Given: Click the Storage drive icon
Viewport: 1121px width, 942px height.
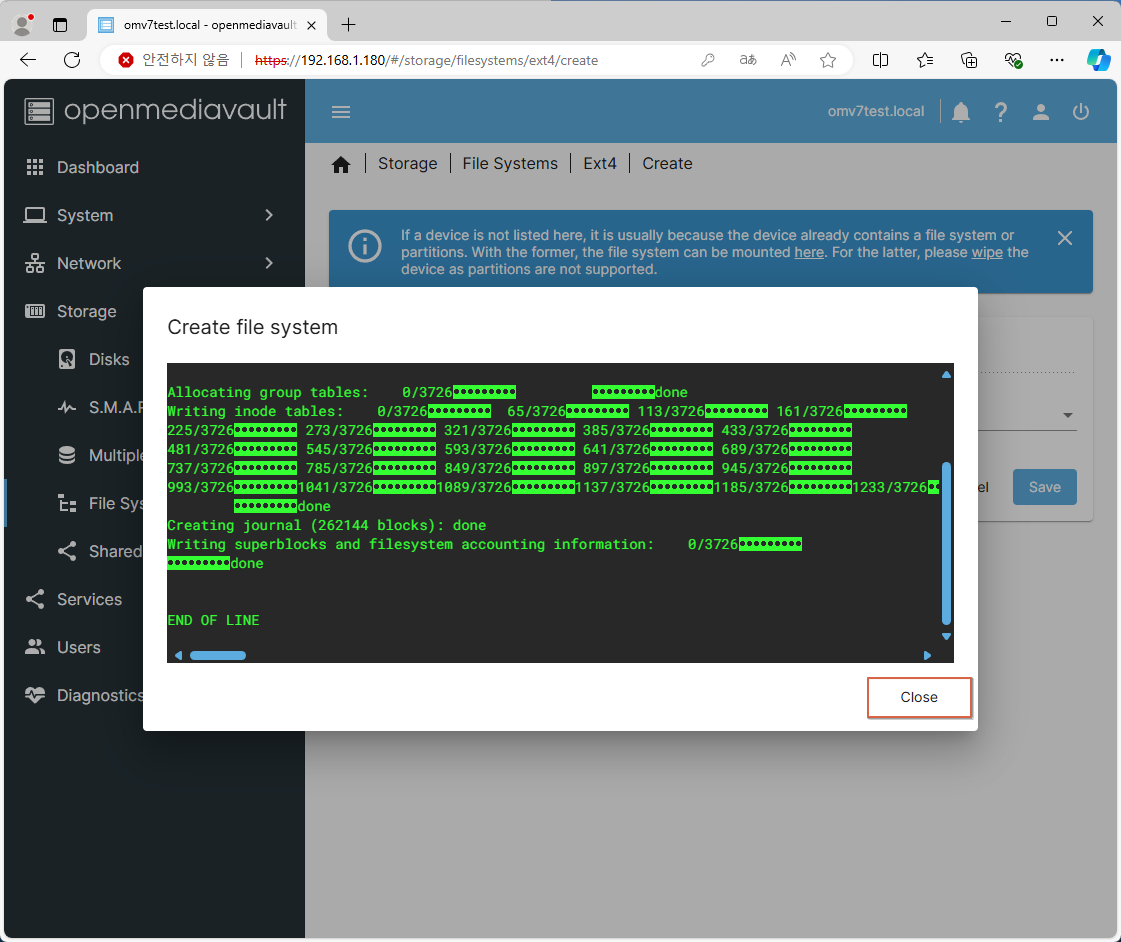Looking at the screenshot, I should (x=35, y=311).
